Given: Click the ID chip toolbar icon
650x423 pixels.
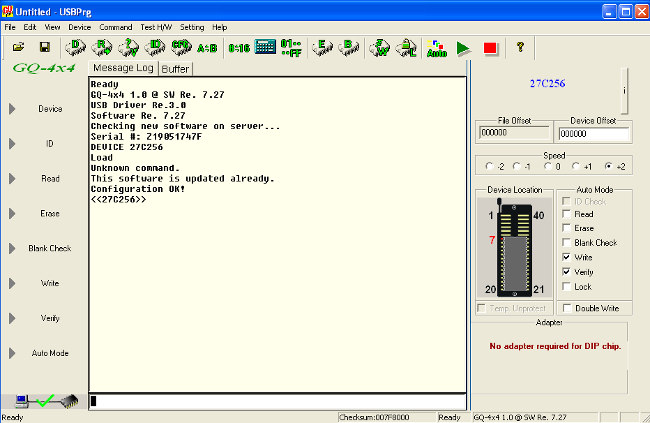Looking at the screenshot, I should click(x=155, y=48).
